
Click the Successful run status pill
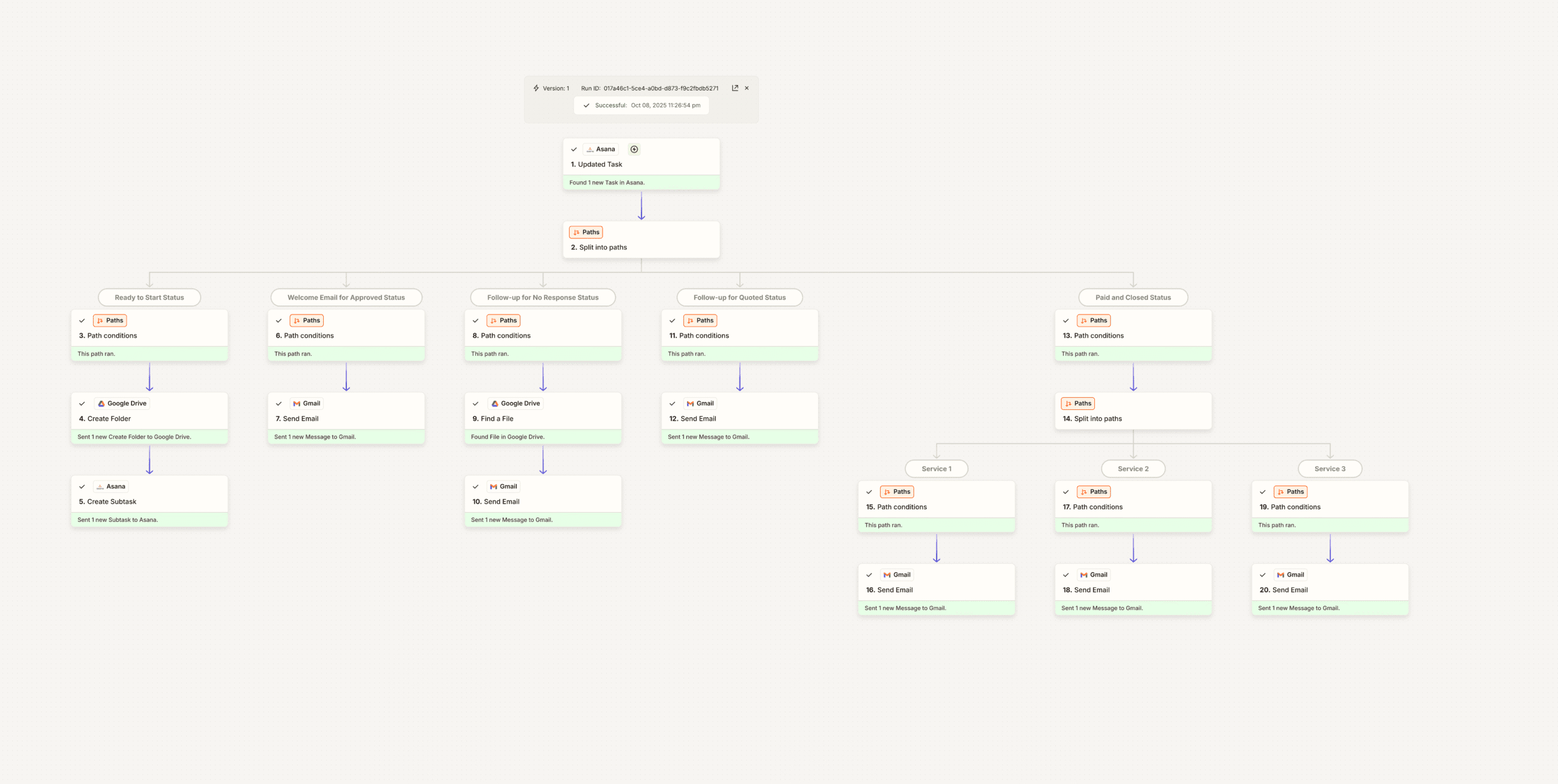pyautogui.click(x=641, y=105)
